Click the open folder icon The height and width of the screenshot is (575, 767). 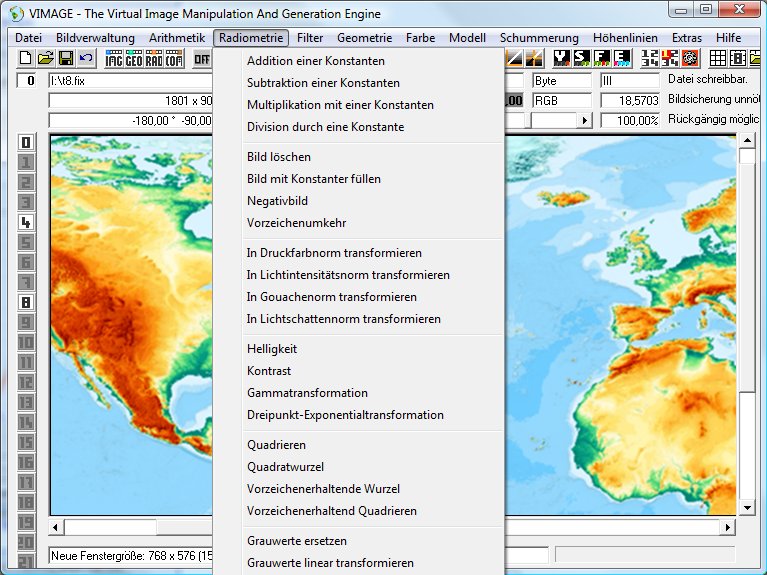[45, 59]
